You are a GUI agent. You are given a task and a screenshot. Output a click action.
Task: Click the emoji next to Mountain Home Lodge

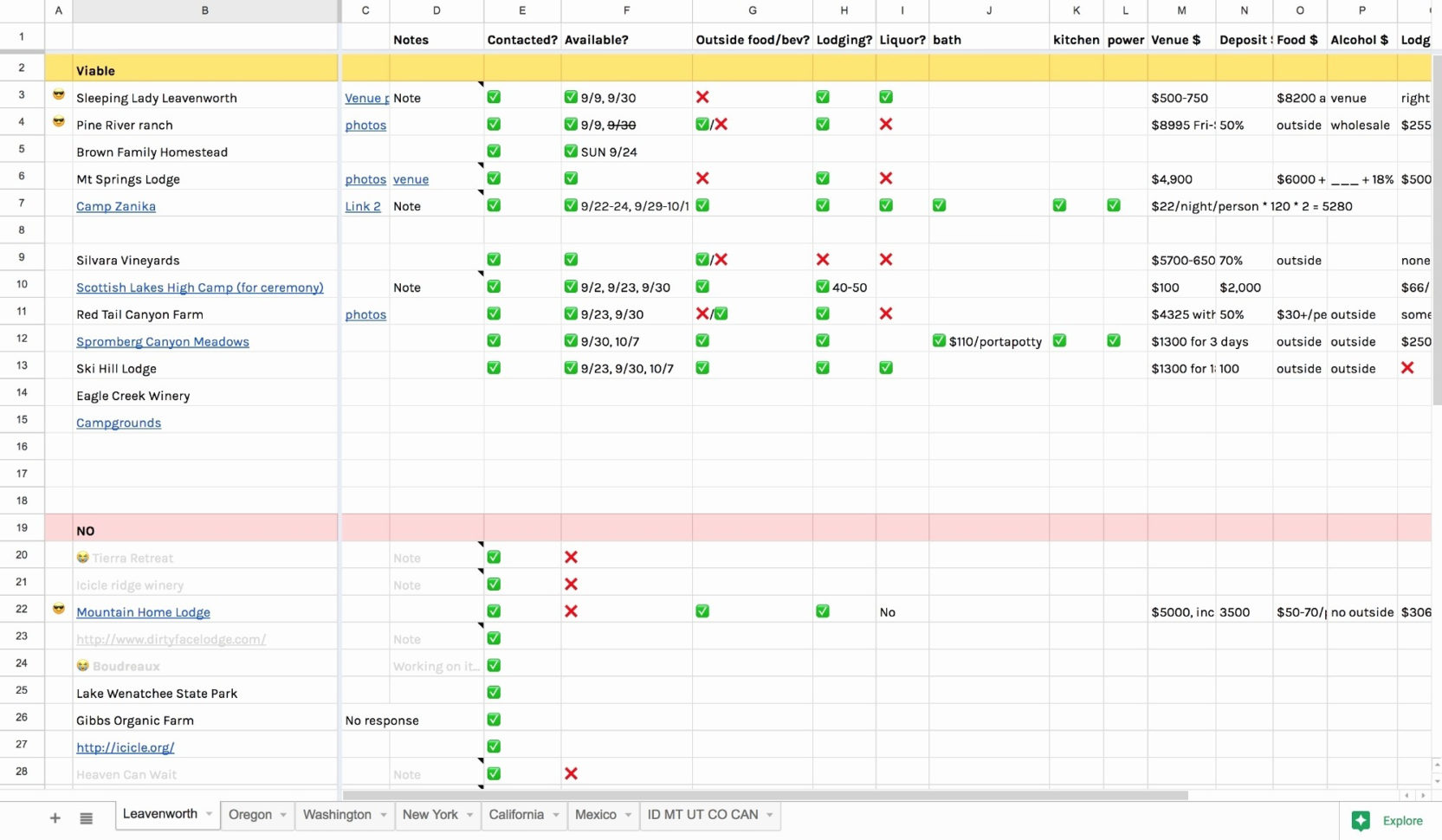pos(58,609)
